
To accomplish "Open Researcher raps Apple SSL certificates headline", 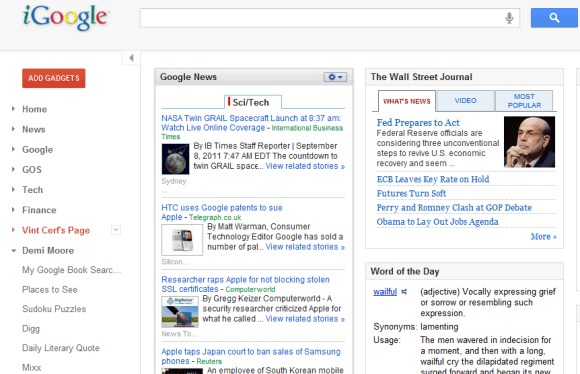I will [245, 284].
